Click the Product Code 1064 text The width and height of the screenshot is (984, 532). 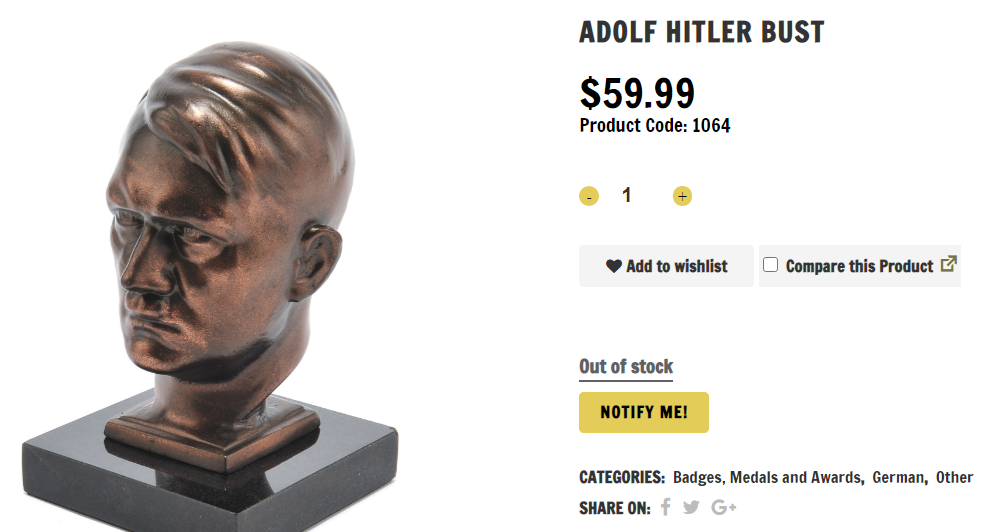[654, 126]
